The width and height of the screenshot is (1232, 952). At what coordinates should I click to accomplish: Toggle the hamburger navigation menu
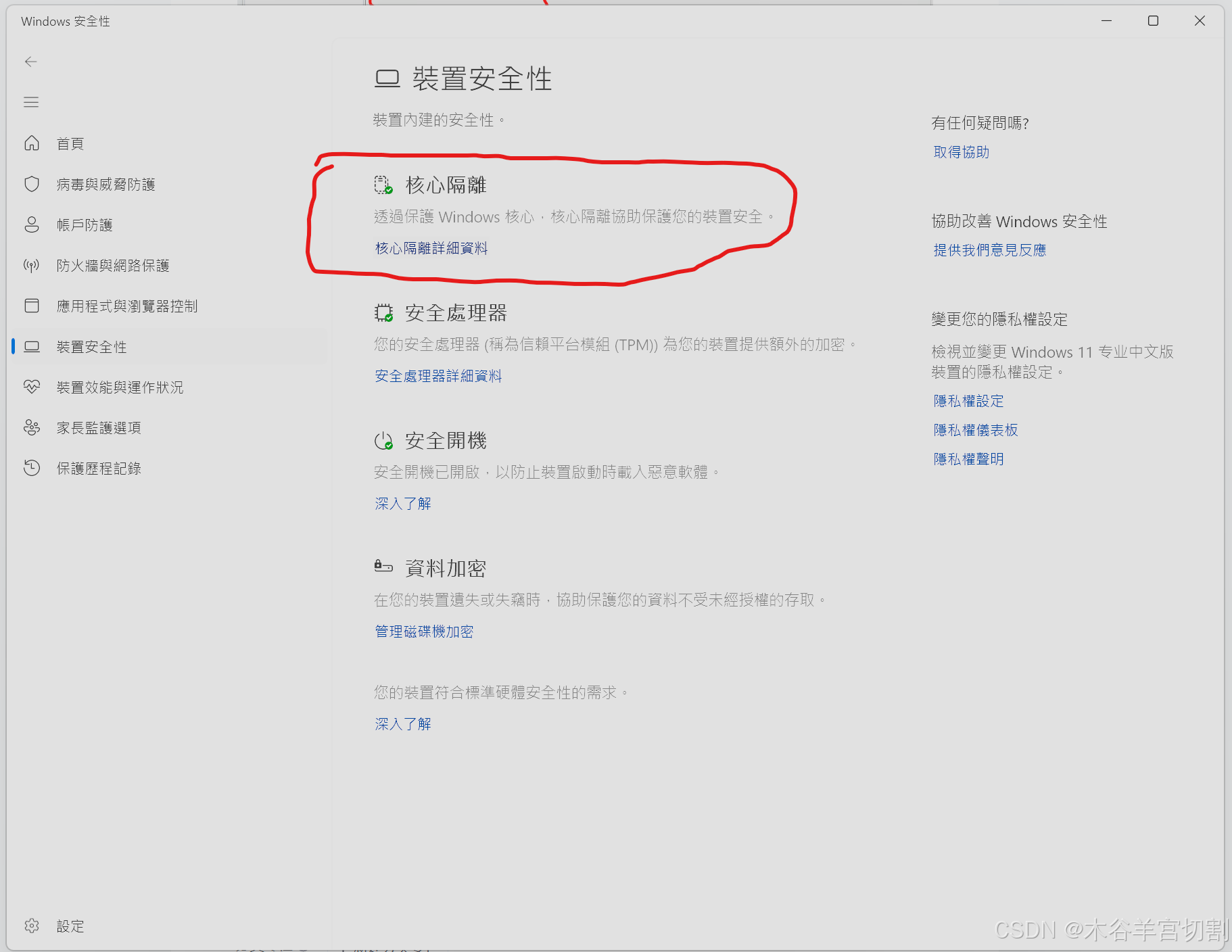pyautogui.click(x=31, y=102)
